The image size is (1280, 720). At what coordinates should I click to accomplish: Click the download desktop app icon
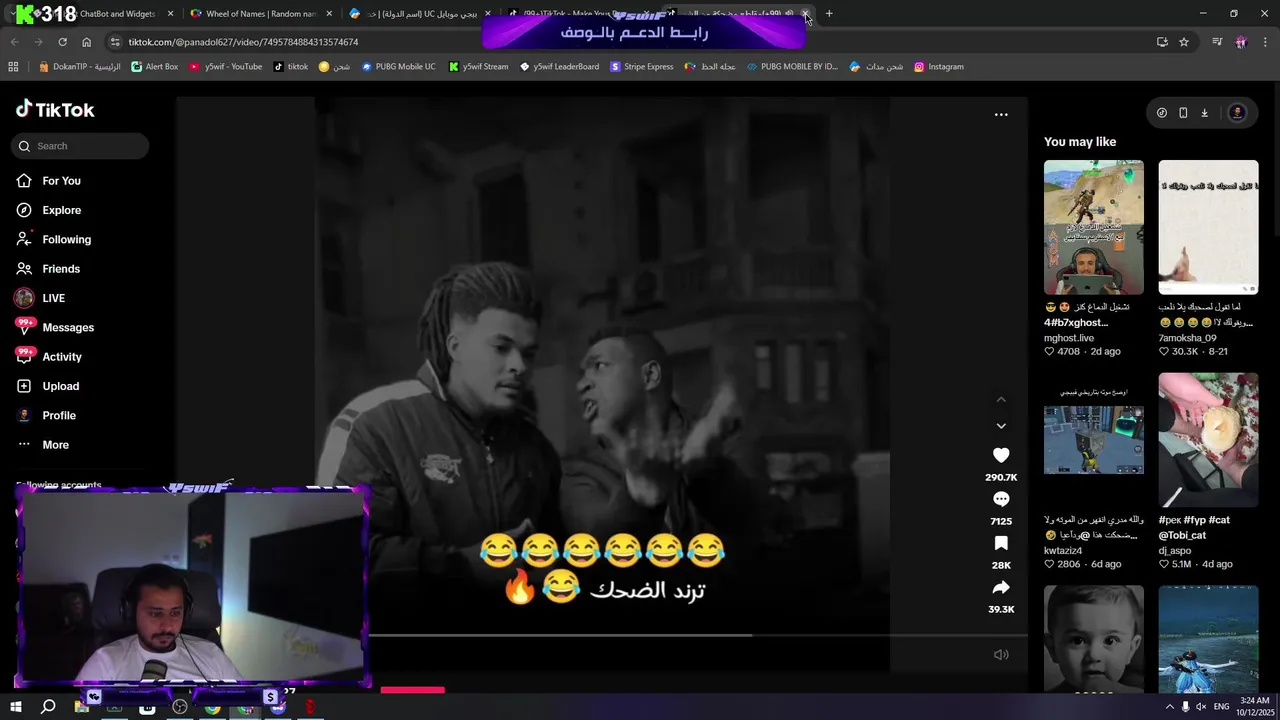1204,113
